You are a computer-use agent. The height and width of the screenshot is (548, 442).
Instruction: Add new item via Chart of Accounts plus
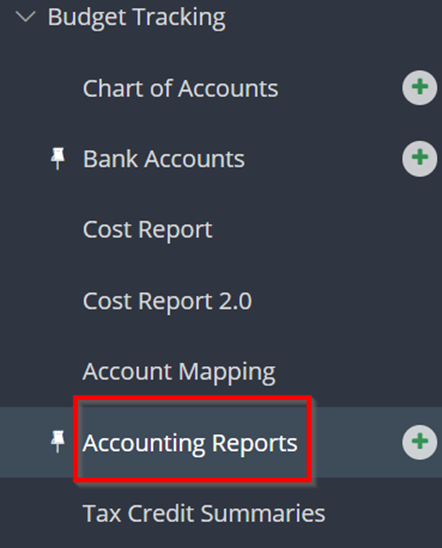click(420, 87)
